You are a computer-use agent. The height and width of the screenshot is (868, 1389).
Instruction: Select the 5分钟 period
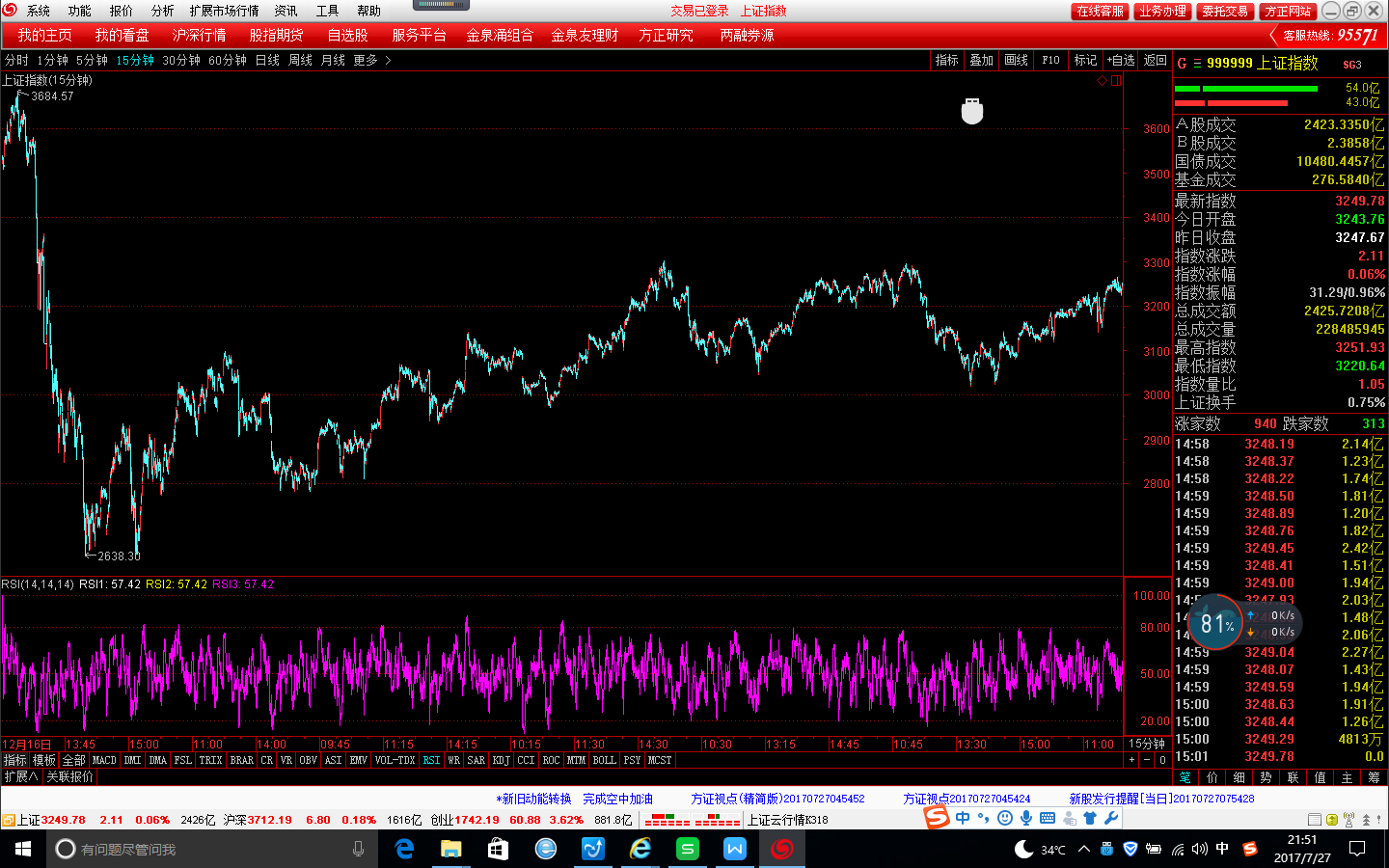92,60
